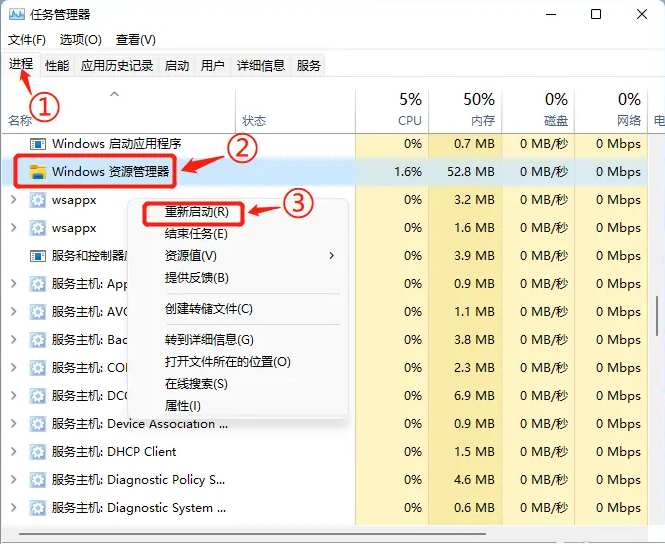Click the gear icon of 服务主机: AV row

[x=38, y=312]
